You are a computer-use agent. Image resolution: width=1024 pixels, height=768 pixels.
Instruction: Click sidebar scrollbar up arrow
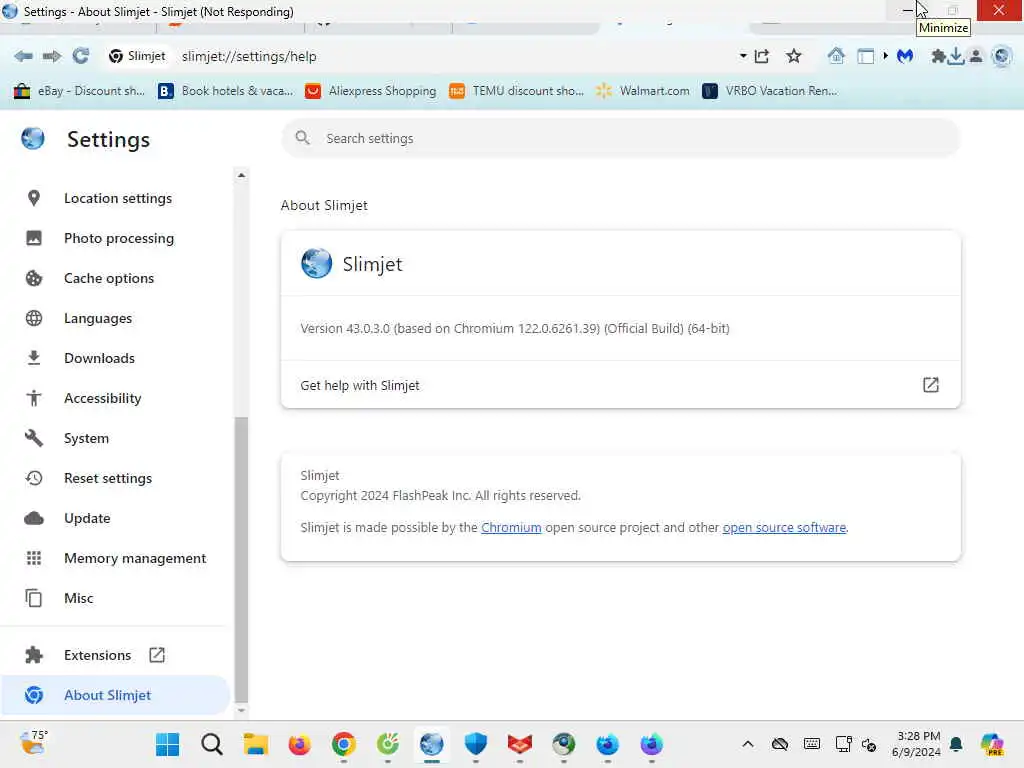(x=241, y=175)
